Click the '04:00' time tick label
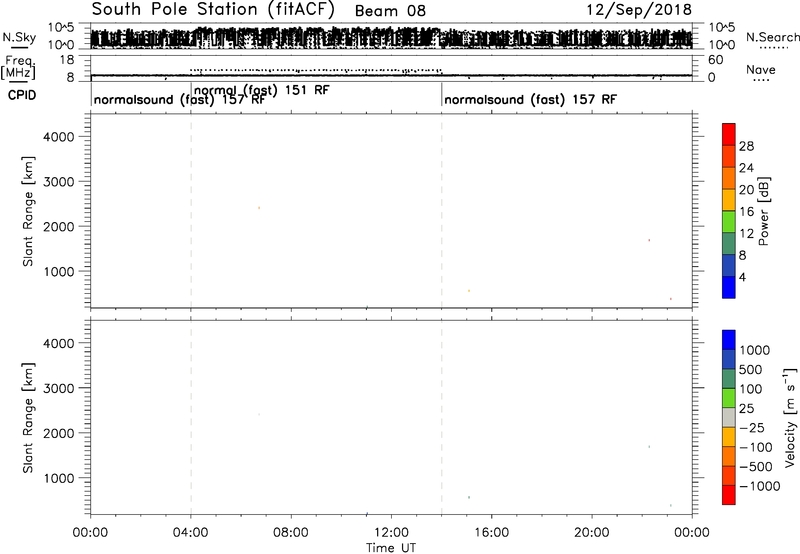Image resolution: width=800 pixels, height=554 pixels. [191, 533]
